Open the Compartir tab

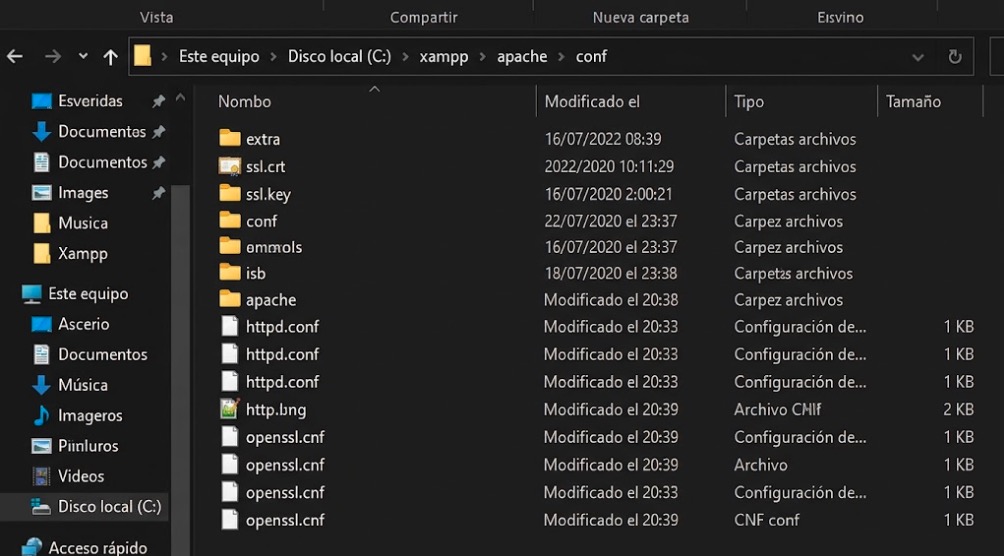424,17
